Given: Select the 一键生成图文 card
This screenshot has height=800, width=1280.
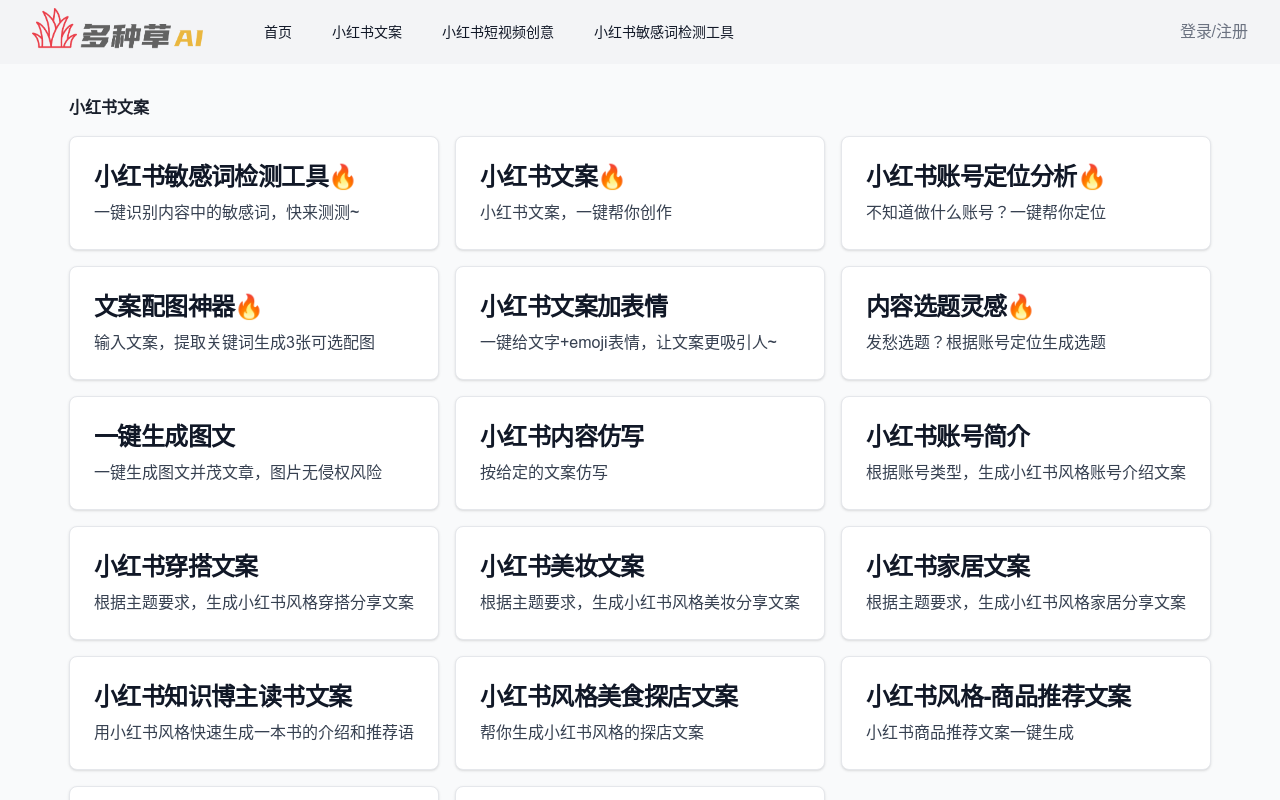Looking at the screenshot, I should pyautogui.click(x=254, y=453).
